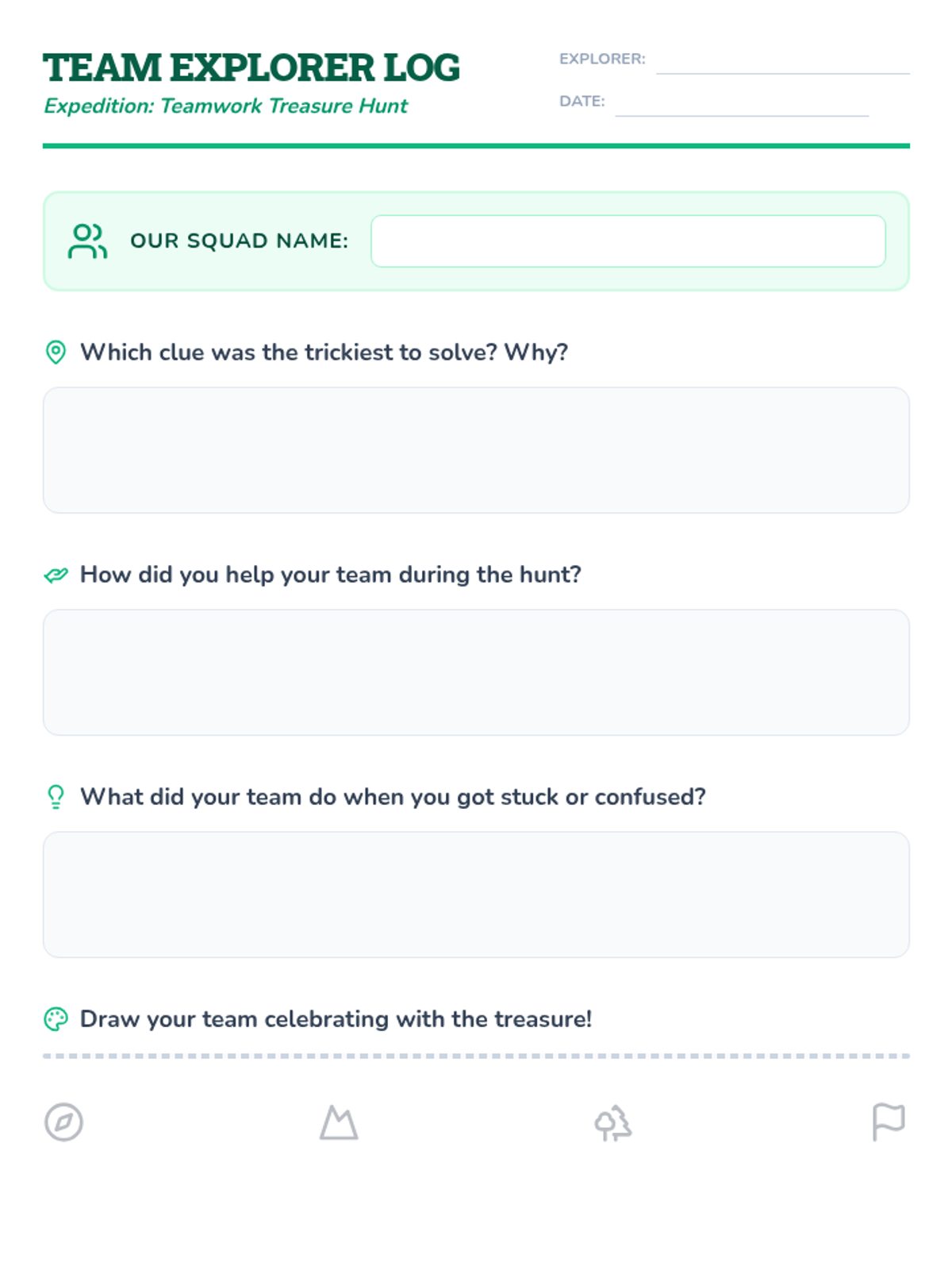Click the compass icon in the footer

click(63, 1122)
